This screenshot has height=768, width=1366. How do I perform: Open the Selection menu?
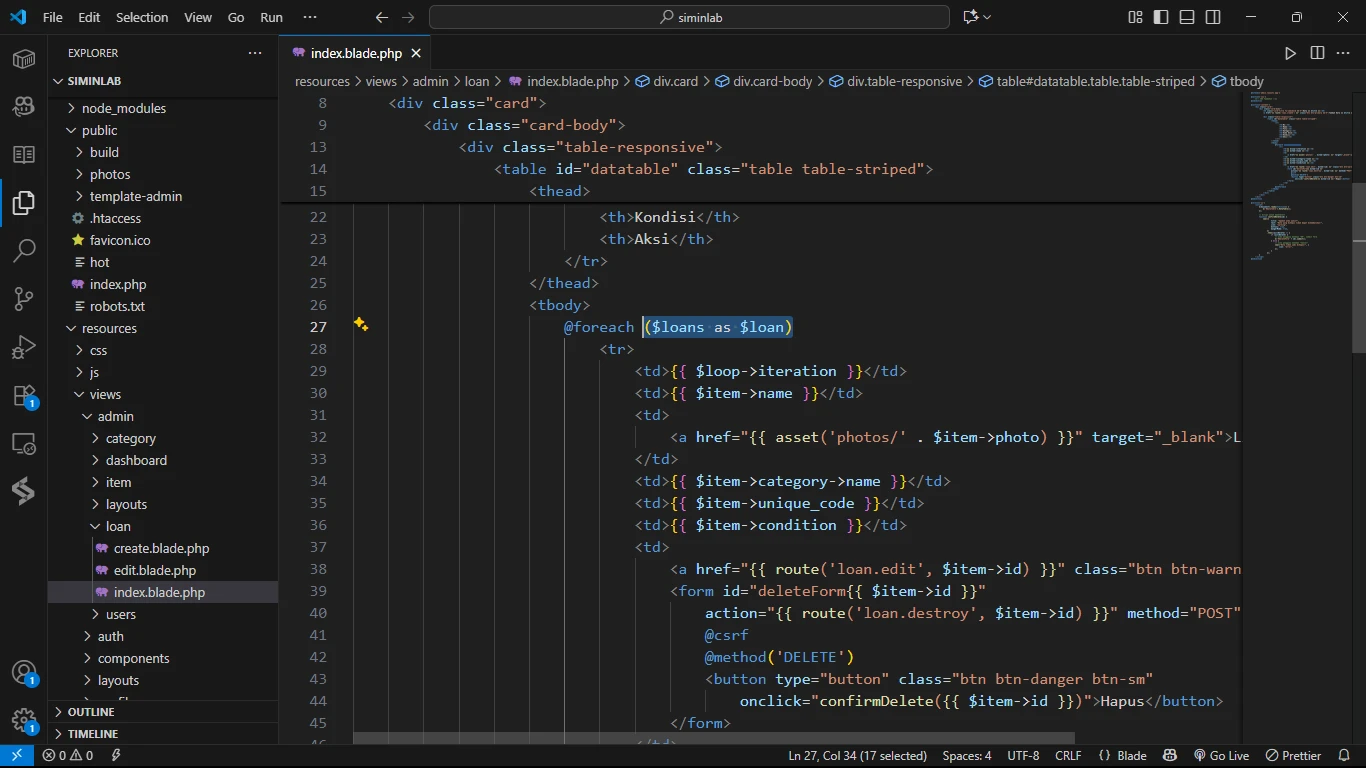[142, 17]
